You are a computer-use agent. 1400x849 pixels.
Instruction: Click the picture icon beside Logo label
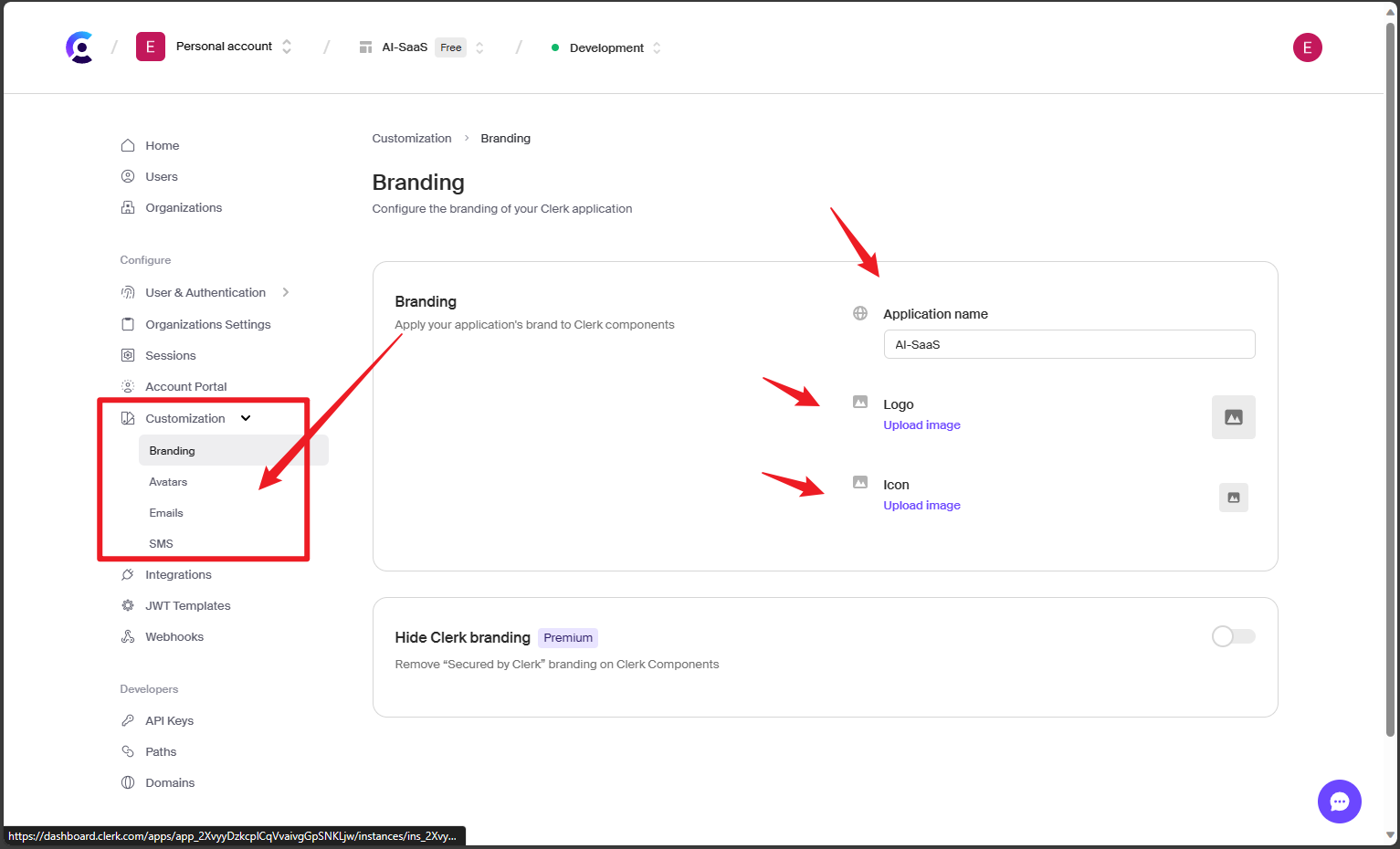coord(860,402)
